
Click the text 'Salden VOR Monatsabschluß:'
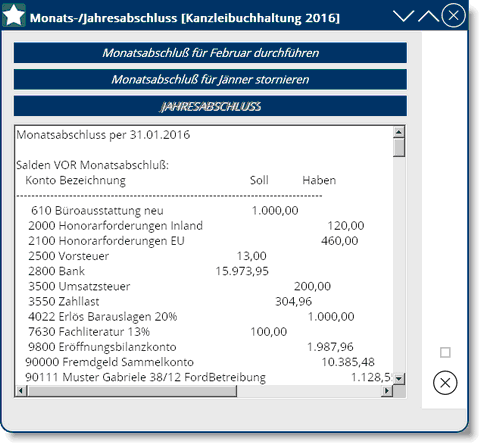click(x=93, y=165)
